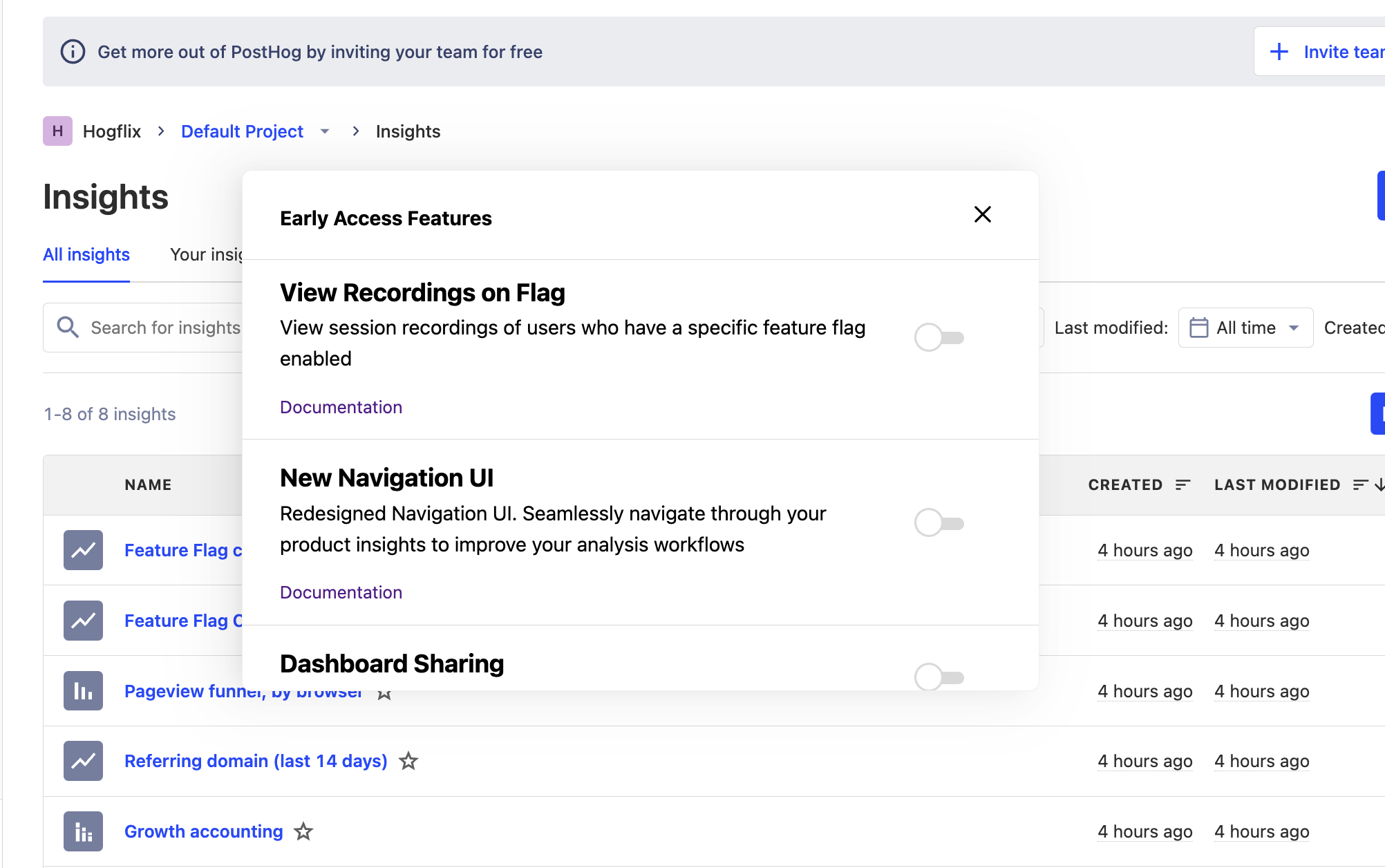Enable the View Recordings on Flag feature
The image size is (1385, 868).
939,337
